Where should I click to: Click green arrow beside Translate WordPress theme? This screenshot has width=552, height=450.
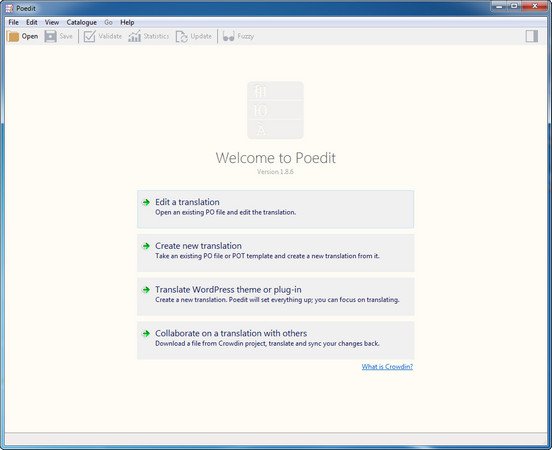146,290
